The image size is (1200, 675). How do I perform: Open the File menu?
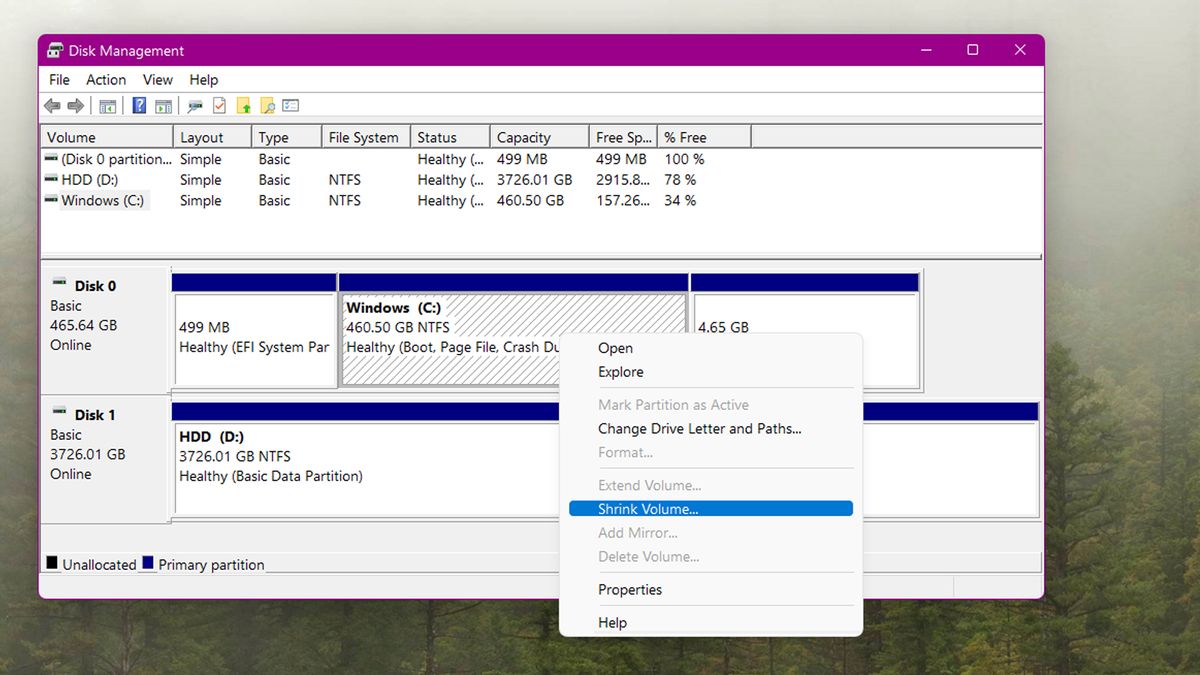59,80
